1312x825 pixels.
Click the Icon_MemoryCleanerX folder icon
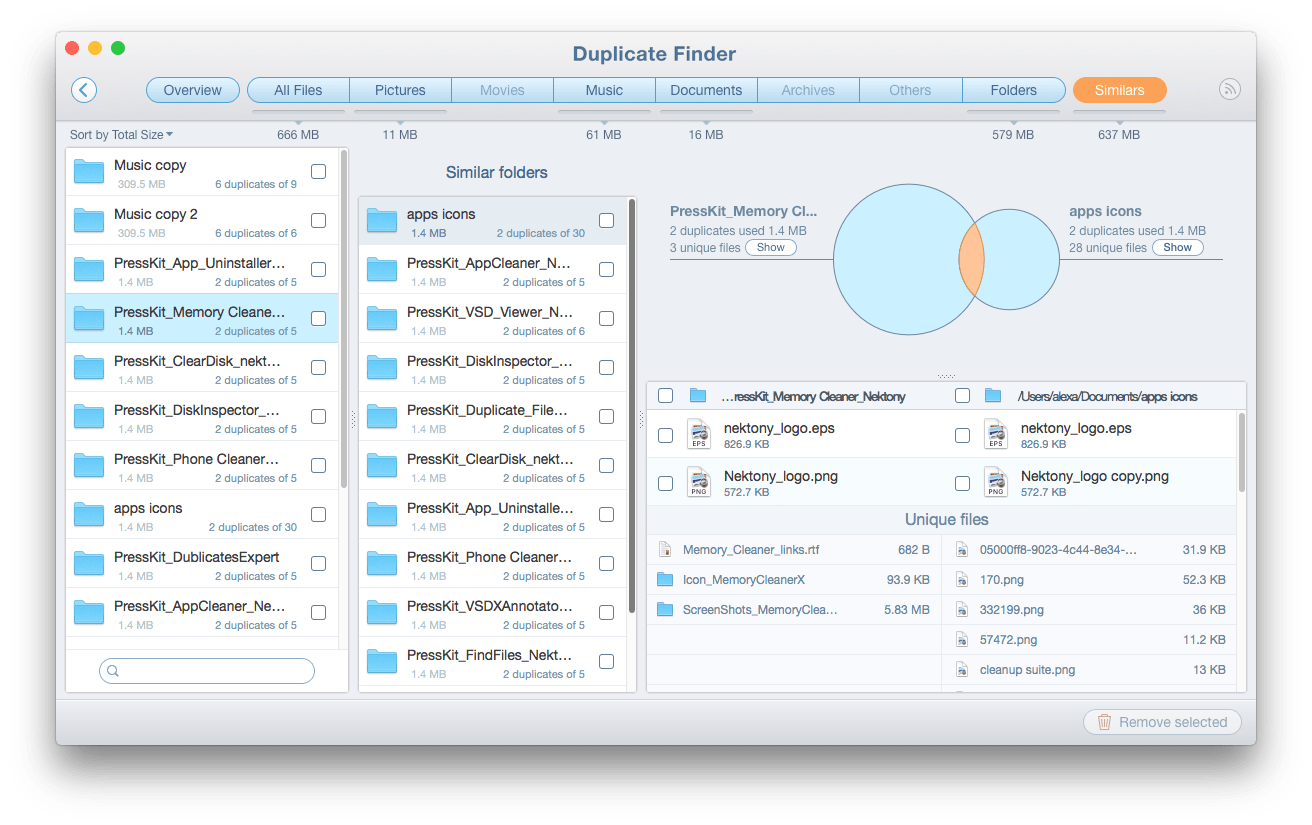click(665, 579)
